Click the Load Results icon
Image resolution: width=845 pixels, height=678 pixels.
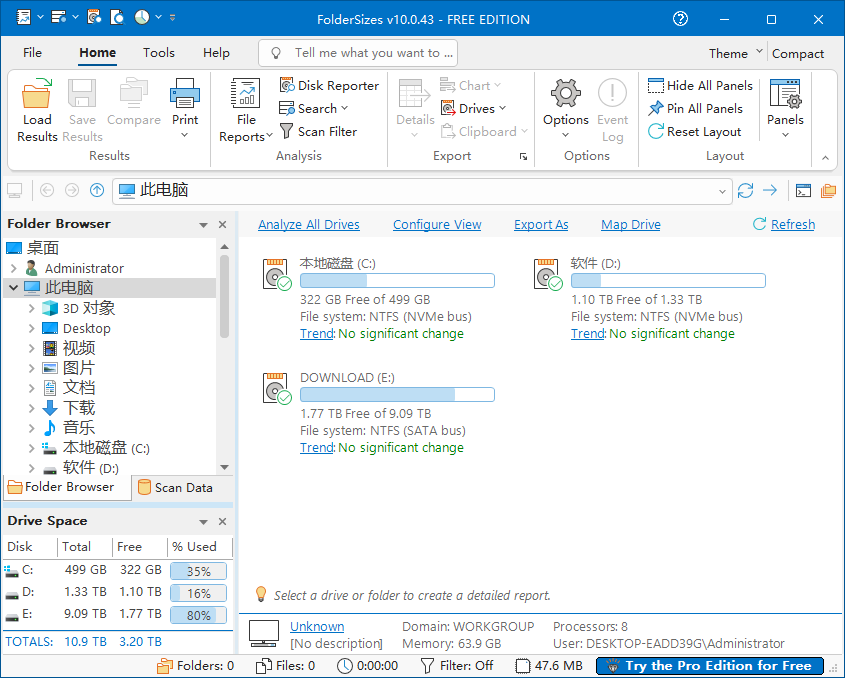[37, 97]
